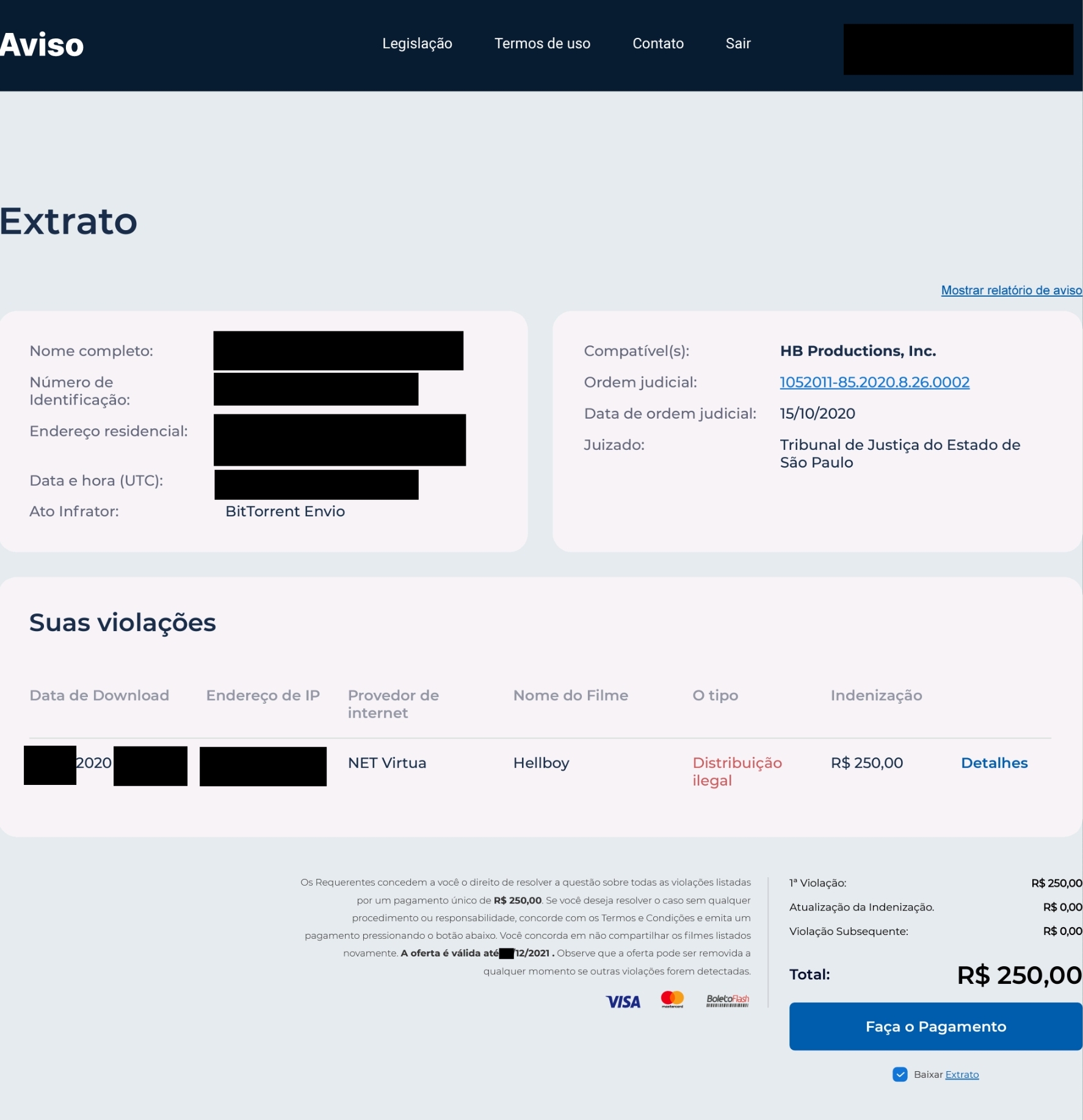Click the Data de Download column header
1083x1120 pixels.
coord(99,695)
